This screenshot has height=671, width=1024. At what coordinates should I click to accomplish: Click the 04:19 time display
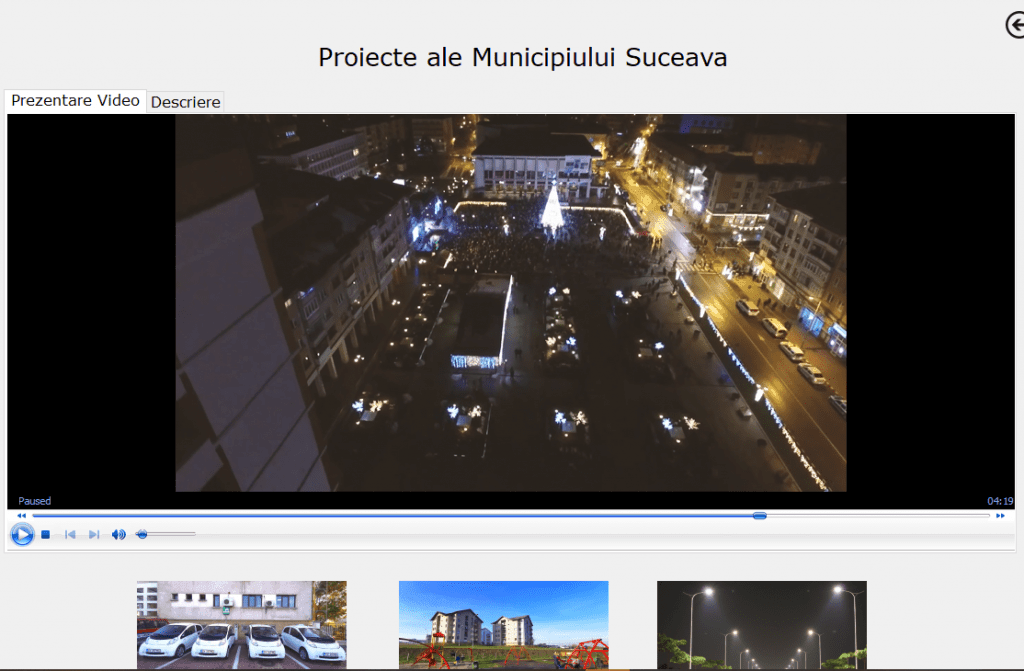1000,501
